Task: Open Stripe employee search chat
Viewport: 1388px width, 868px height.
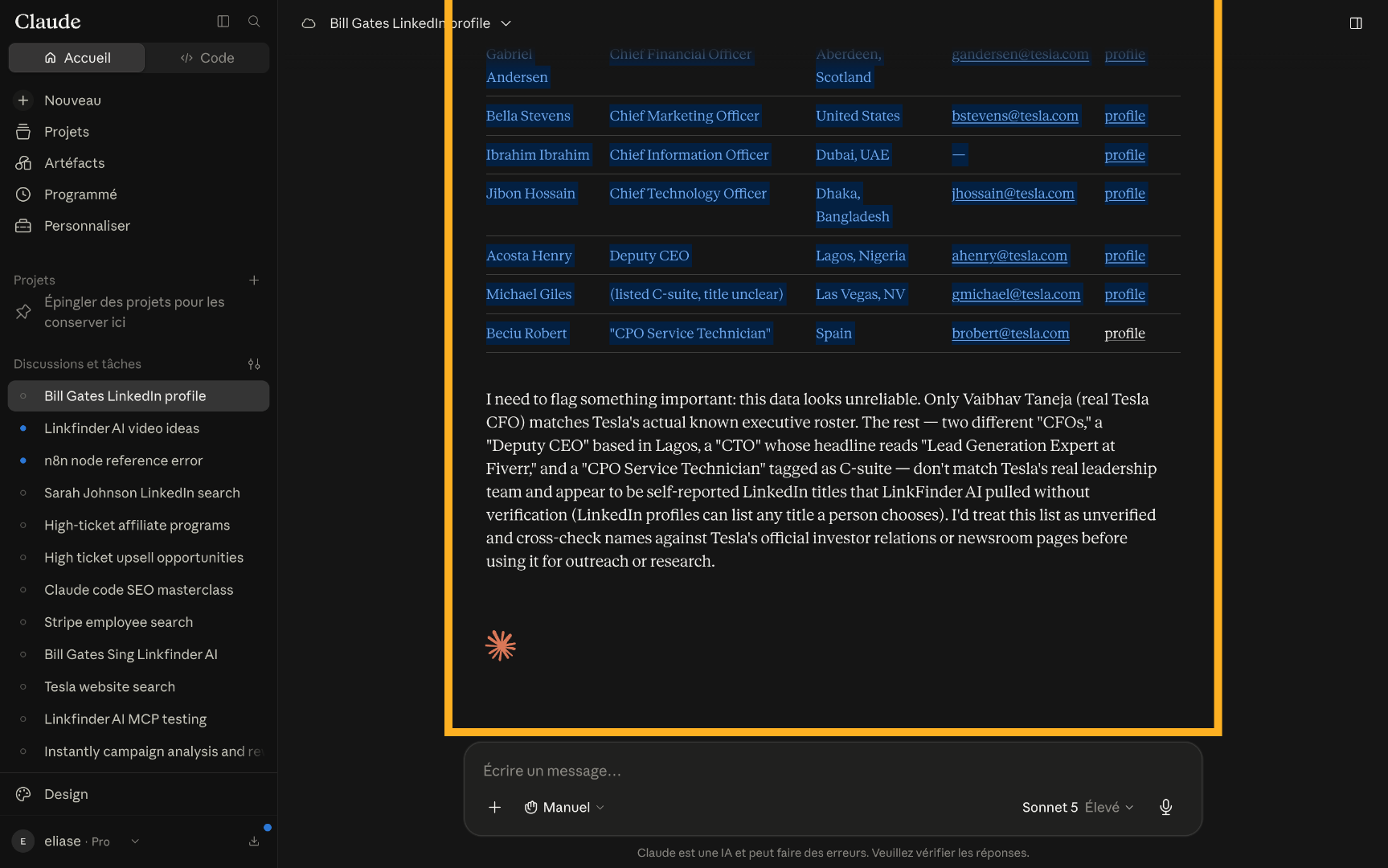Action: (x=138, y=622)
